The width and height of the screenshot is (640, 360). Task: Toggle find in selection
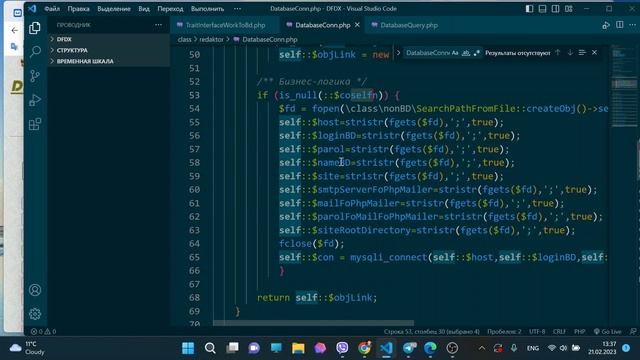point(582,53)
